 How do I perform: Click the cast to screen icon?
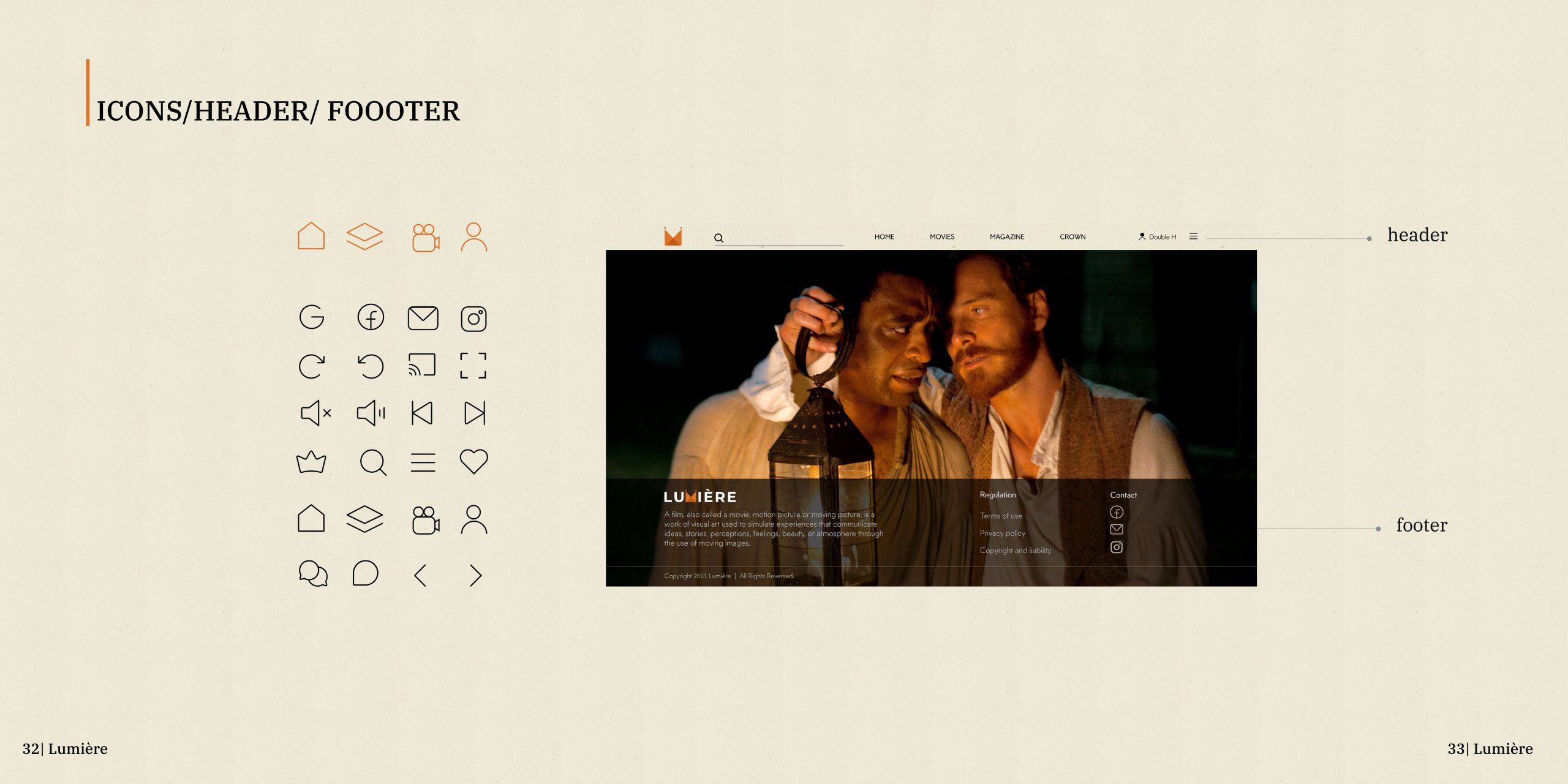(x=422, y=365)
